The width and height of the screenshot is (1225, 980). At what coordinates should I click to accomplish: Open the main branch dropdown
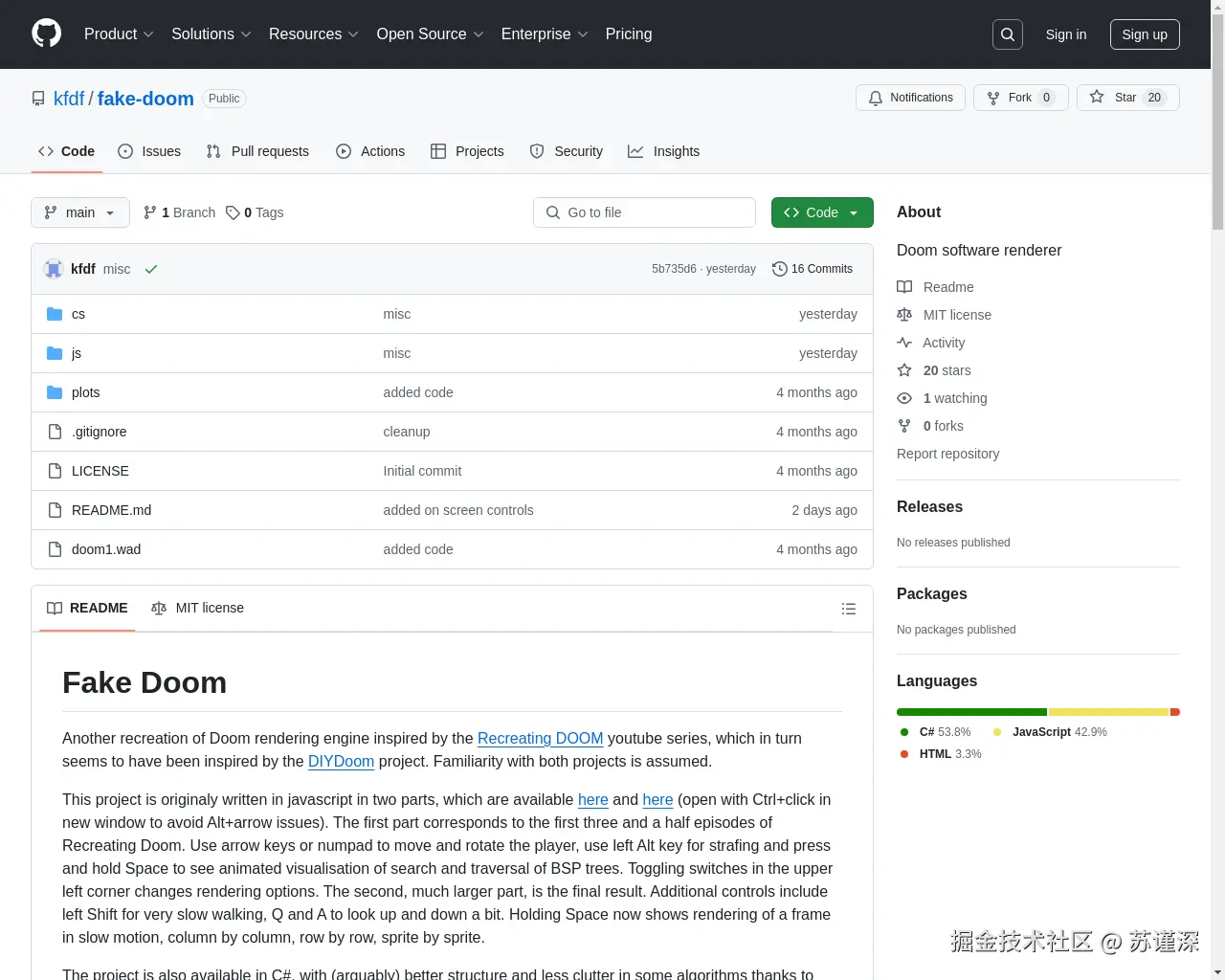[x=79, y=212]
